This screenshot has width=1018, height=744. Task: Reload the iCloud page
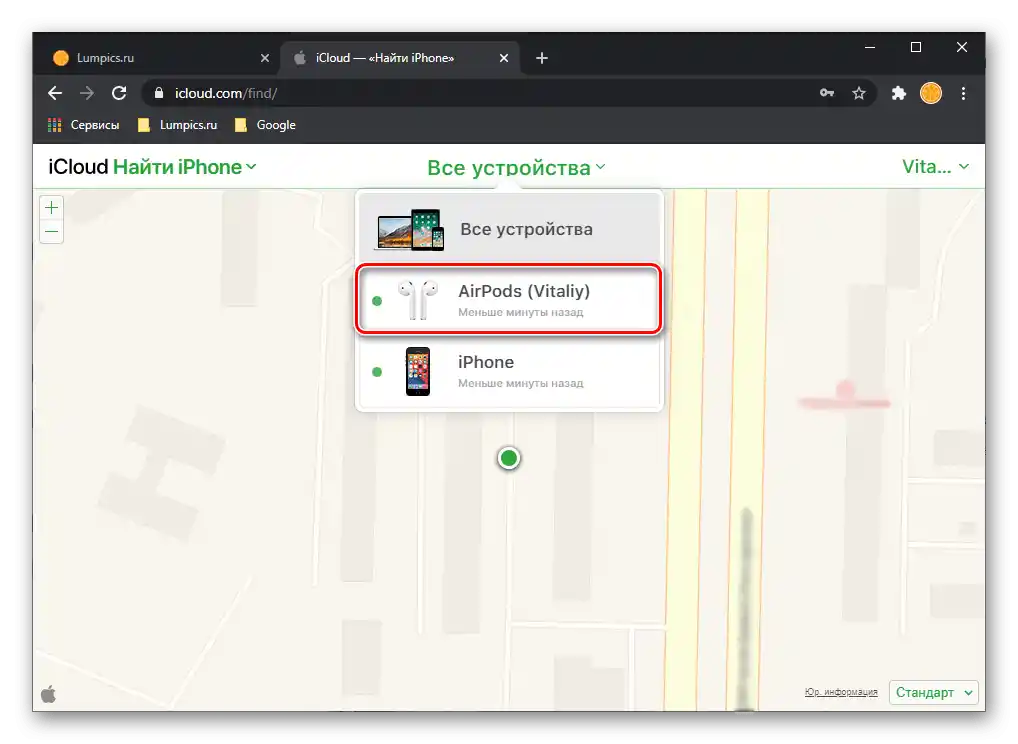coord(119,93)
